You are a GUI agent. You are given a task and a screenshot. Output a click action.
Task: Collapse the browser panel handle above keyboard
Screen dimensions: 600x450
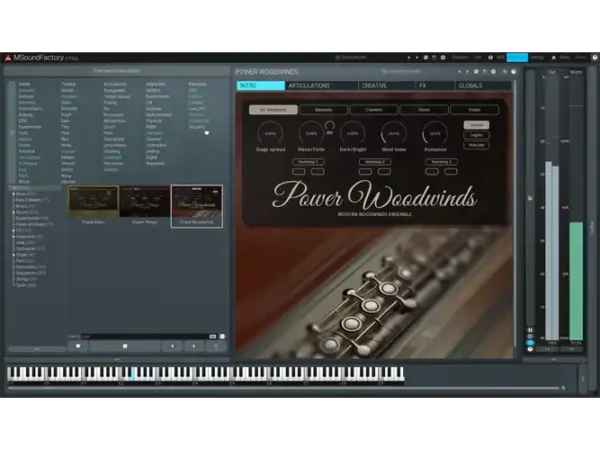[x=117, y=359]
